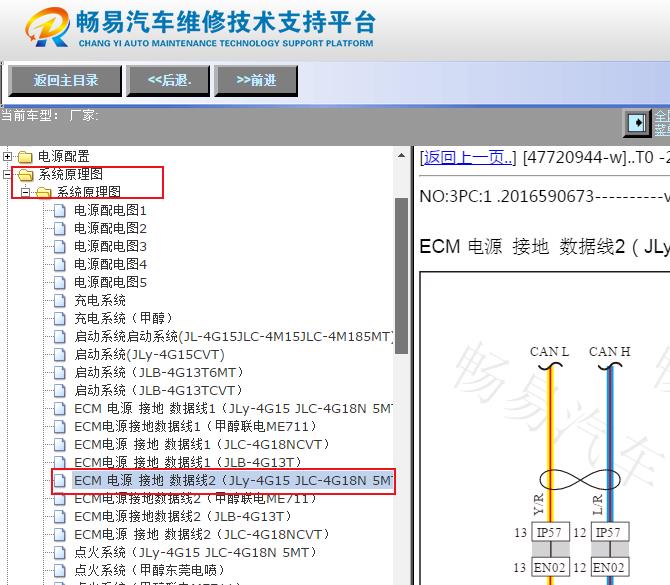Viewport: 670px width, 585px height.
Task: Go back with the <<后退 button
Action: click(x=168, y=81)
